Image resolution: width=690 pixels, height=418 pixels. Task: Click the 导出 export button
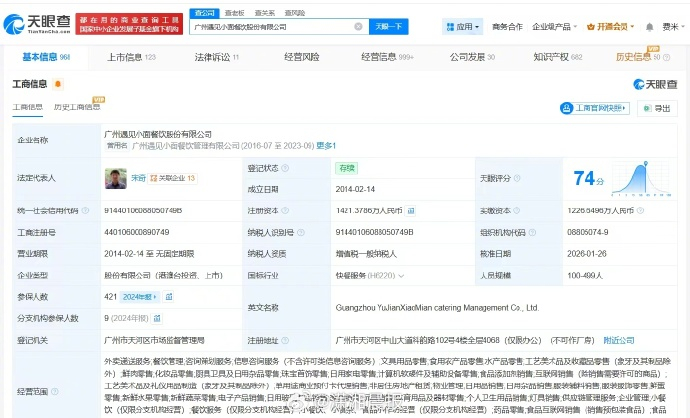coord(657,108)
